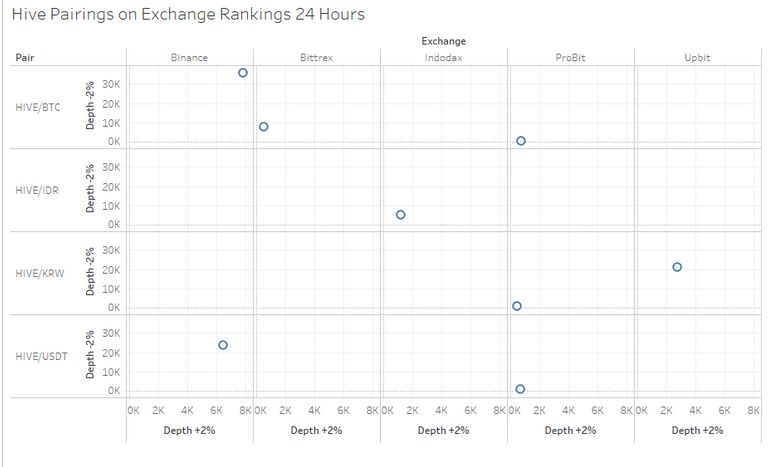Click the Exchange field header
Image resolution: width=768 pixels, height=467 pixels.
point(444,41)
